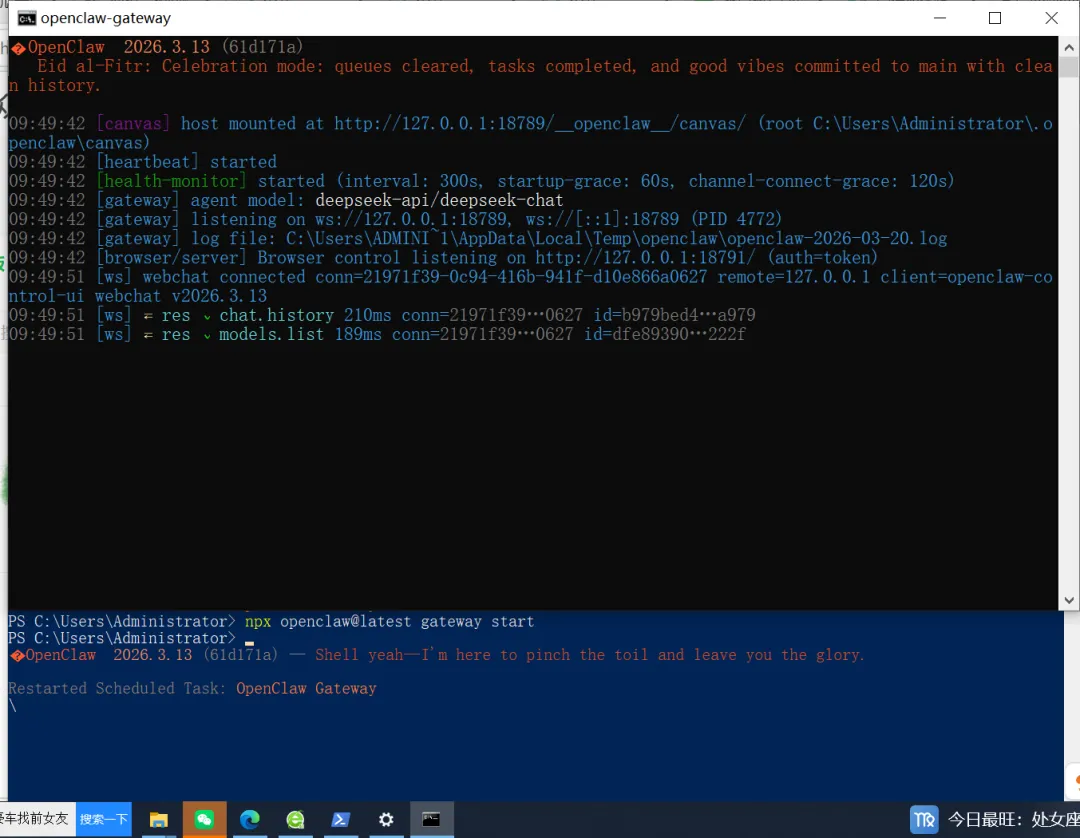Click the canvas host URL in console

coord(539,124)
